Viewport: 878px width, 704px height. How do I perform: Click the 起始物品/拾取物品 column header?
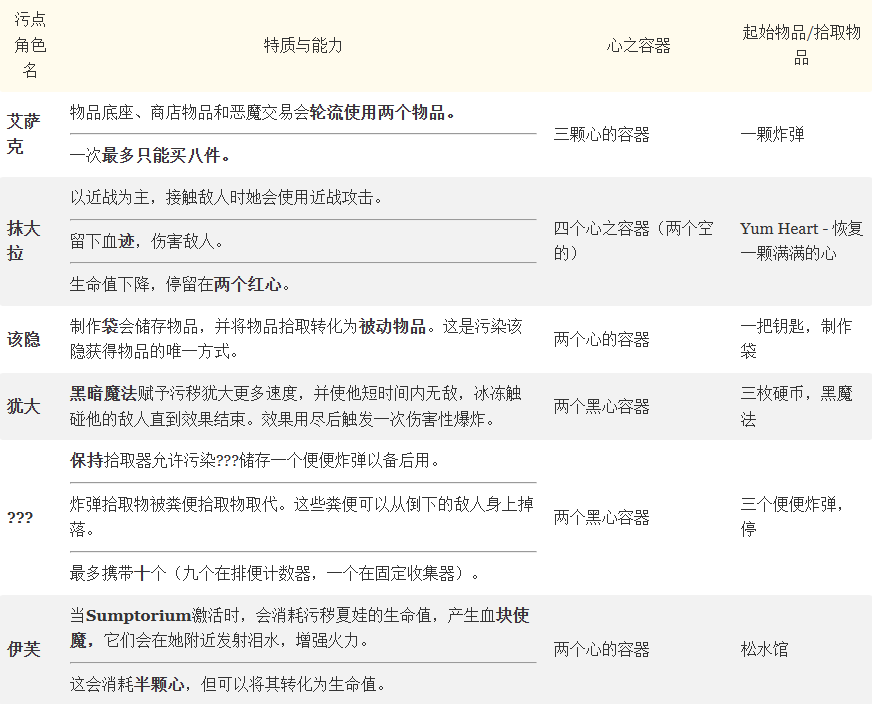[801, 46]
